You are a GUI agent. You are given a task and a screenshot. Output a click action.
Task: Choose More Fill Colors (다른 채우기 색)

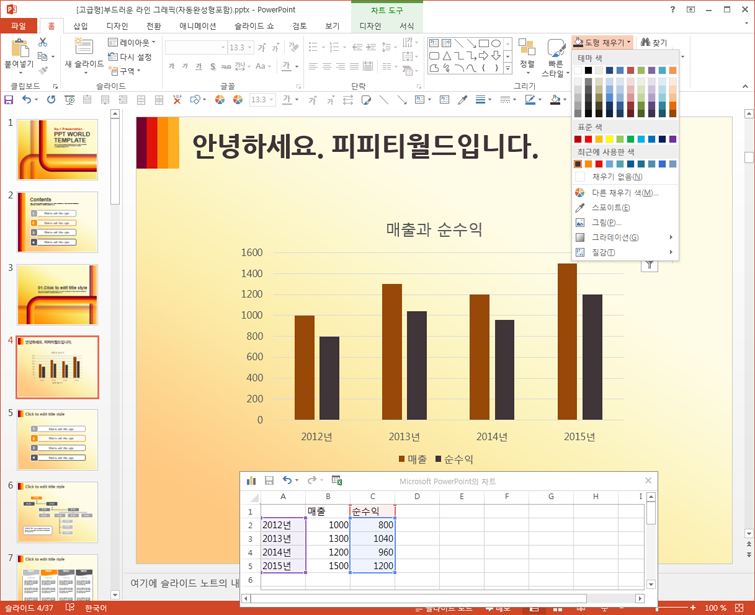(625, 193)
